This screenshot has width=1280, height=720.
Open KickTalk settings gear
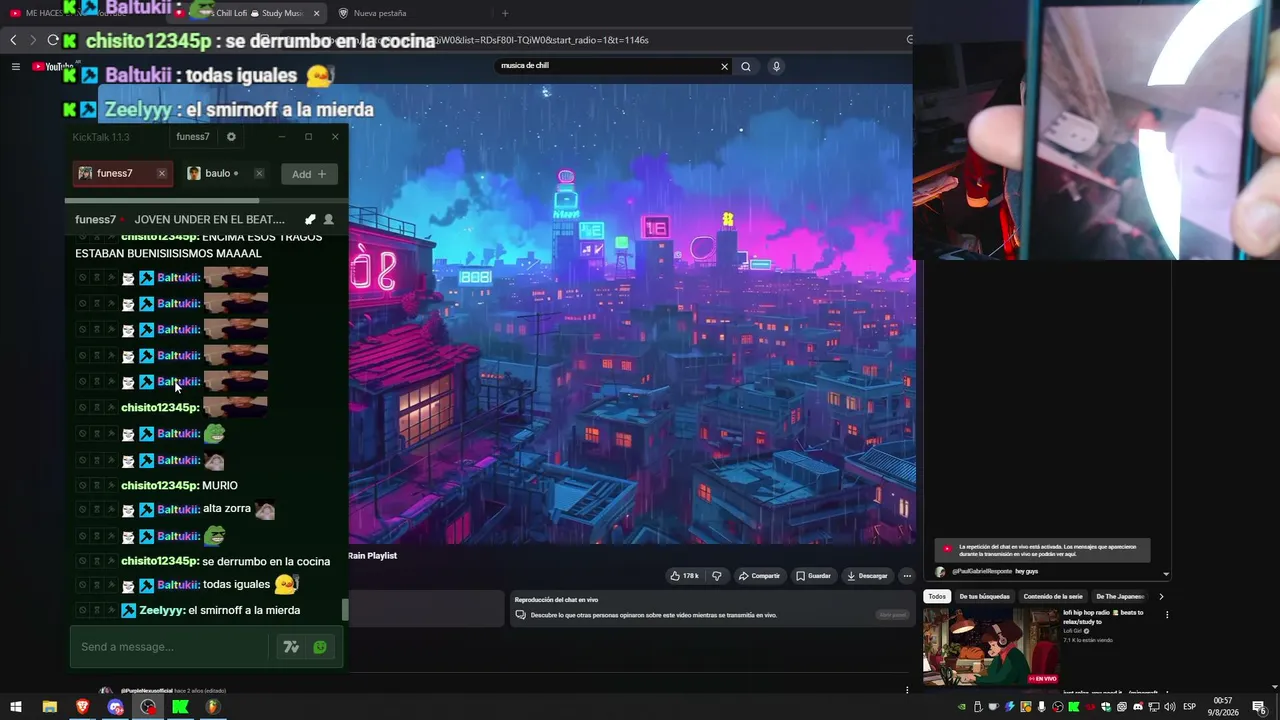231,137
